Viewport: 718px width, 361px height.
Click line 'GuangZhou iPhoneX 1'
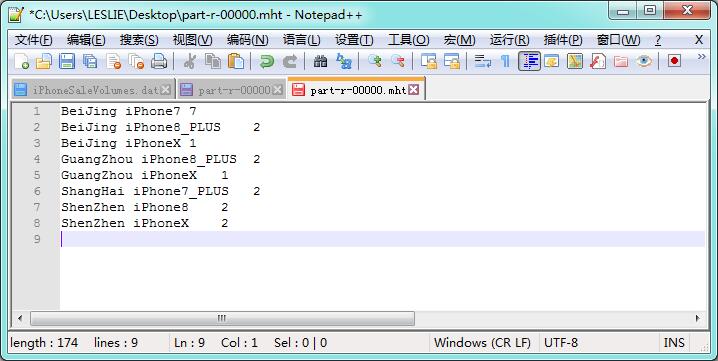[x=145, y=175]
